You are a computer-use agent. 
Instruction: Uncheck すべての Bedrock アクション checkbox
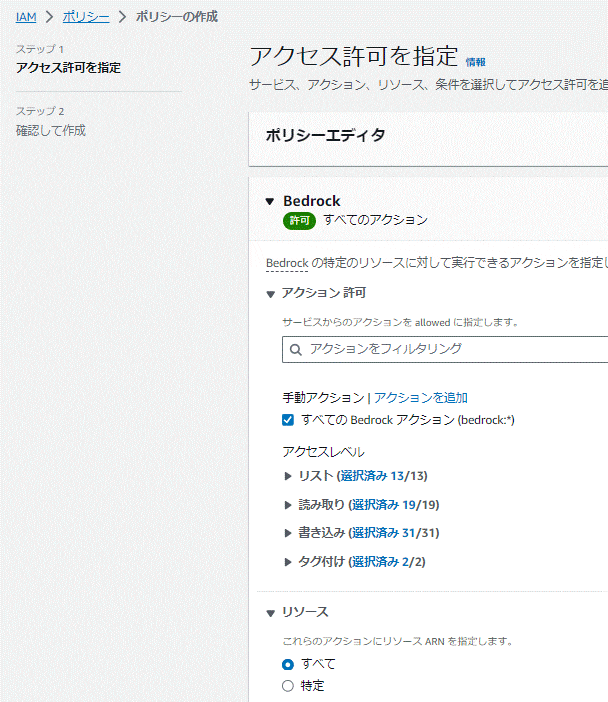pos(288,420)
